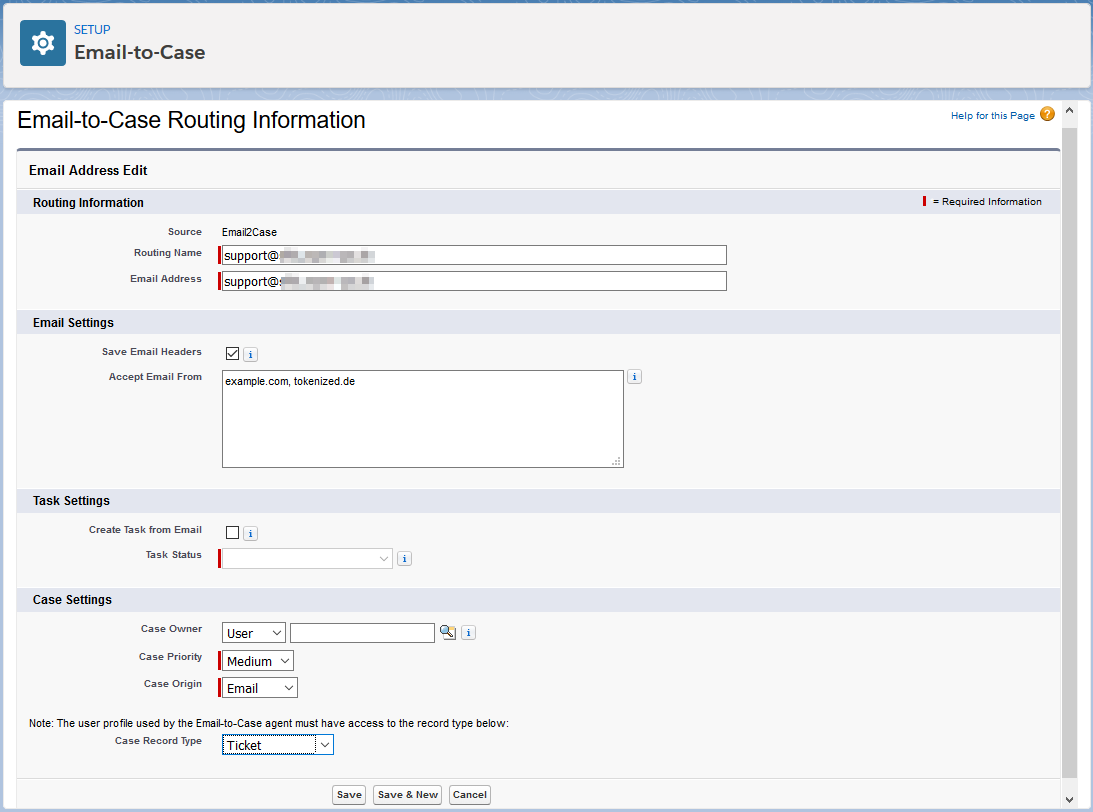Image resolution: width=1093 pixels, height=812 pixels.
Task: Click the Case Settings section header
Action: [x=72, y=599]
